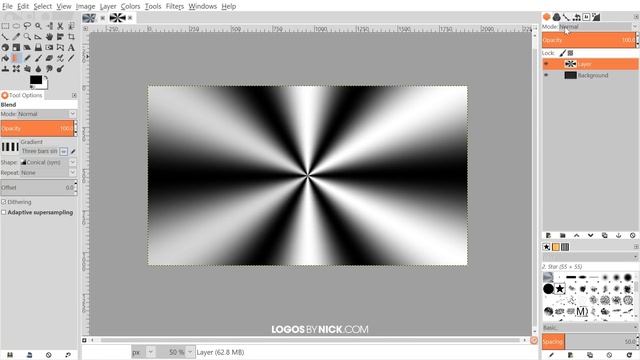Lower the selected layer

click(591, 236)
